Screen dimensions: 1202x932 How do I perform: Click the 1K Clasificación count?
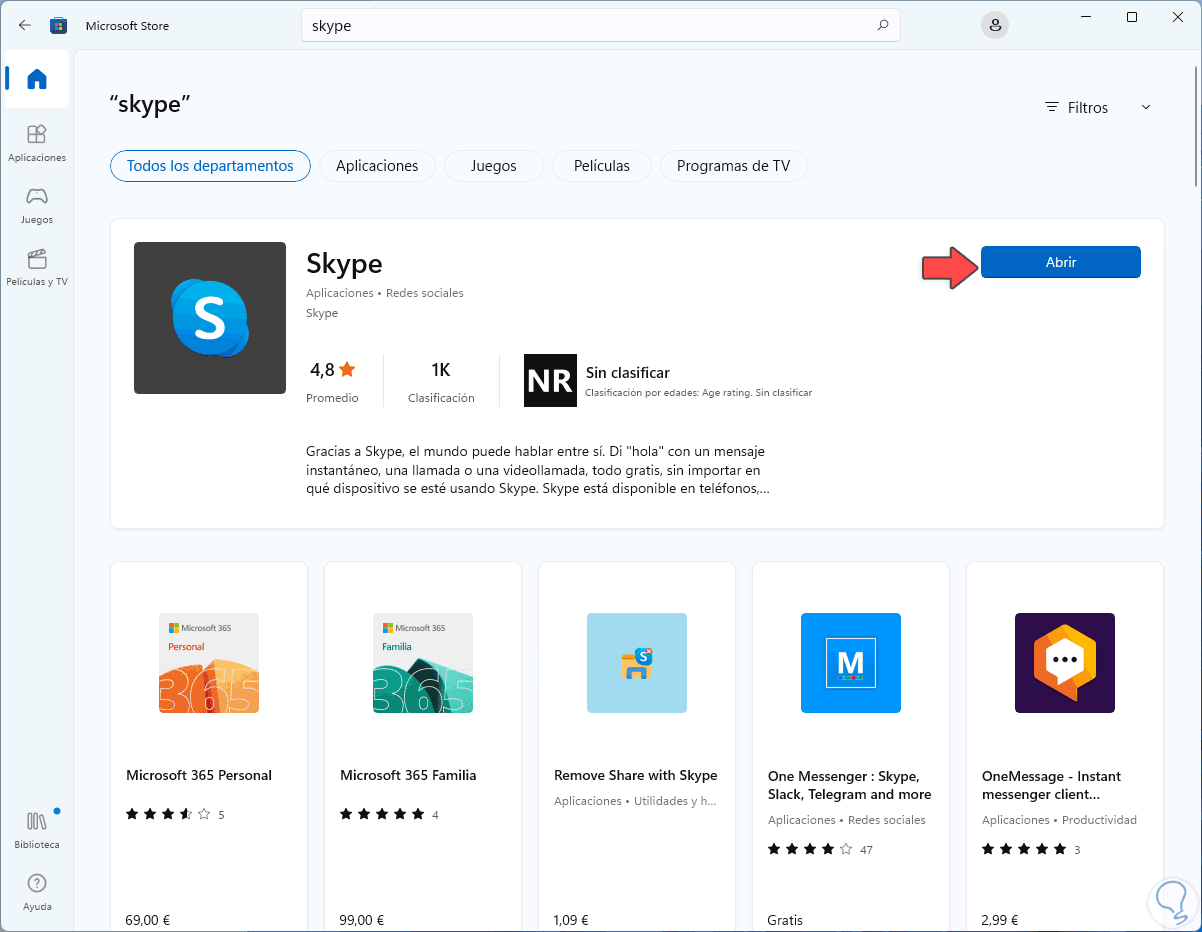[441, 381]
